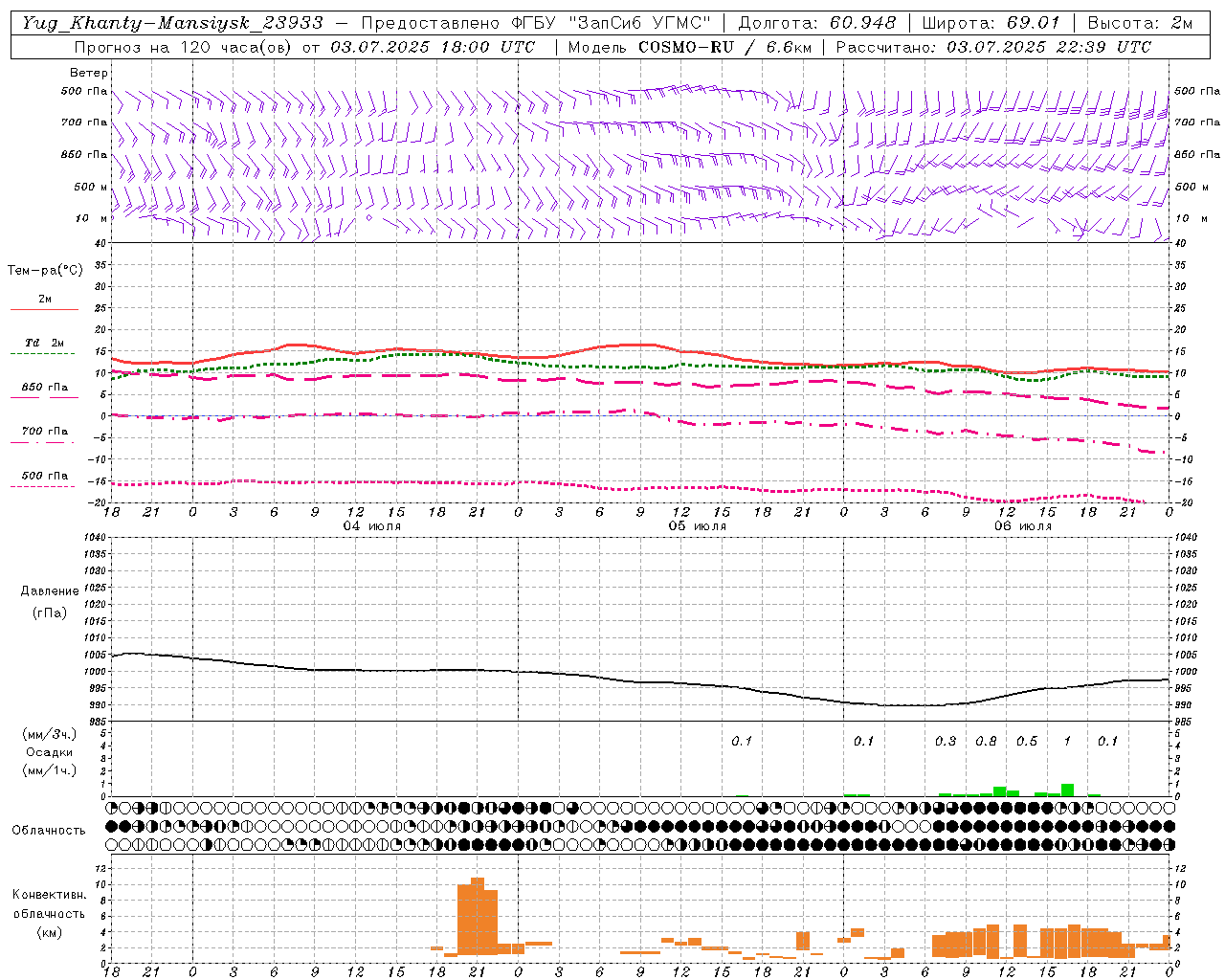
Task: Click the 500 гПа temperature legend entry
Action: (44, 476)
